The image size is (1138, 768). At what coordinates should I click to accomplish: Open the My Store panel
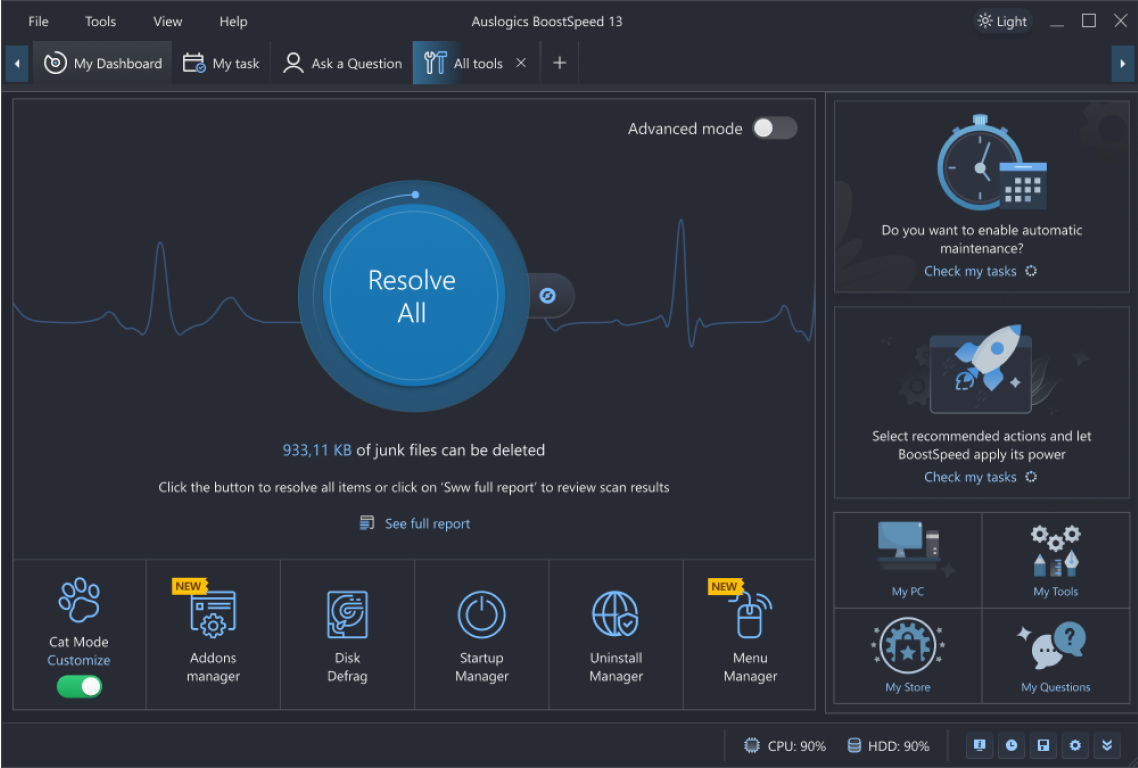point(906,653)
